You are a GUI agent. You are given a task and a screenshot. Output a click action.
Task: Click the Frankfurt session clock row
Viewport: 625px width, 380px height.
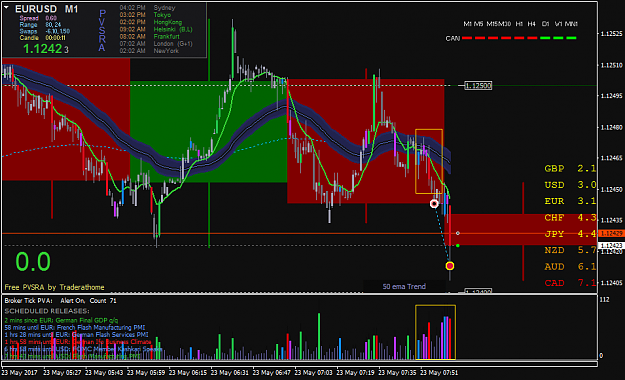(x=149, y=37)
